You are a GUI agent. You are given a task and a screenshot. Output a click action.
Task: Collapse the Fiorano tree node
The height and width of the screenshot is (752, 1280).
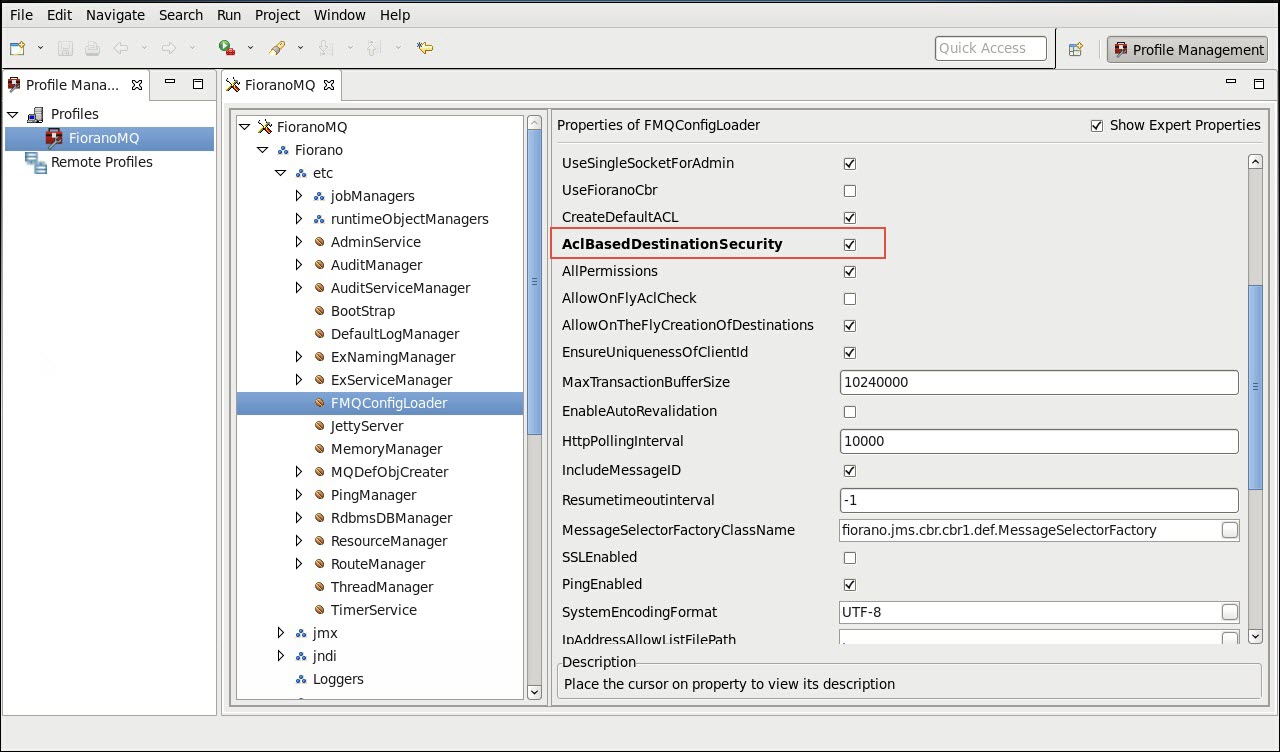click(x=263, y=150)
